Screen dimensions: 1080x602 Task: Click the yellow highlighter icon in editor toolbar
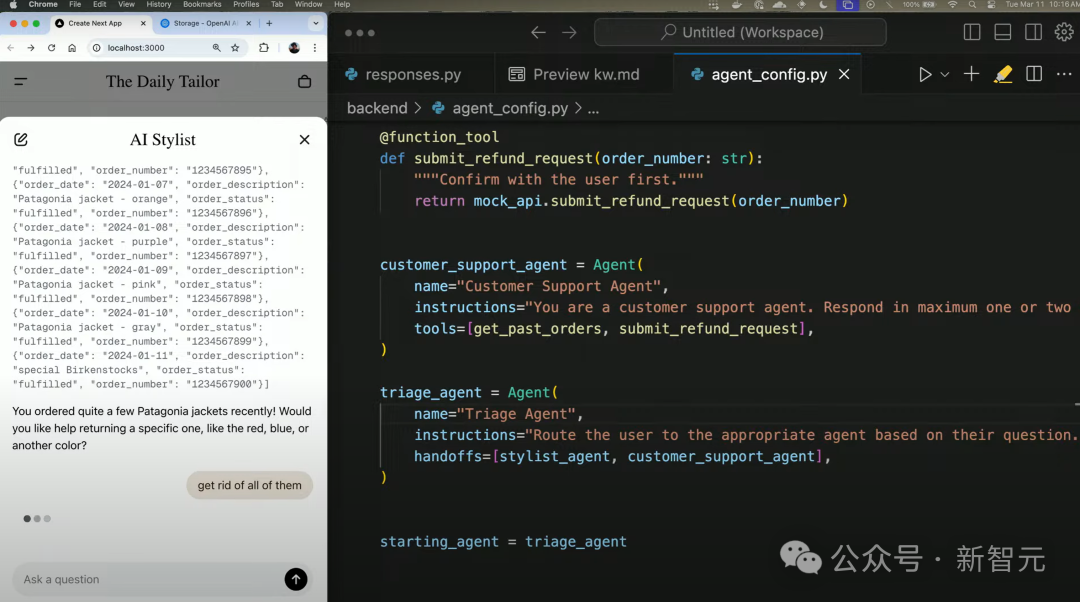1005,73
